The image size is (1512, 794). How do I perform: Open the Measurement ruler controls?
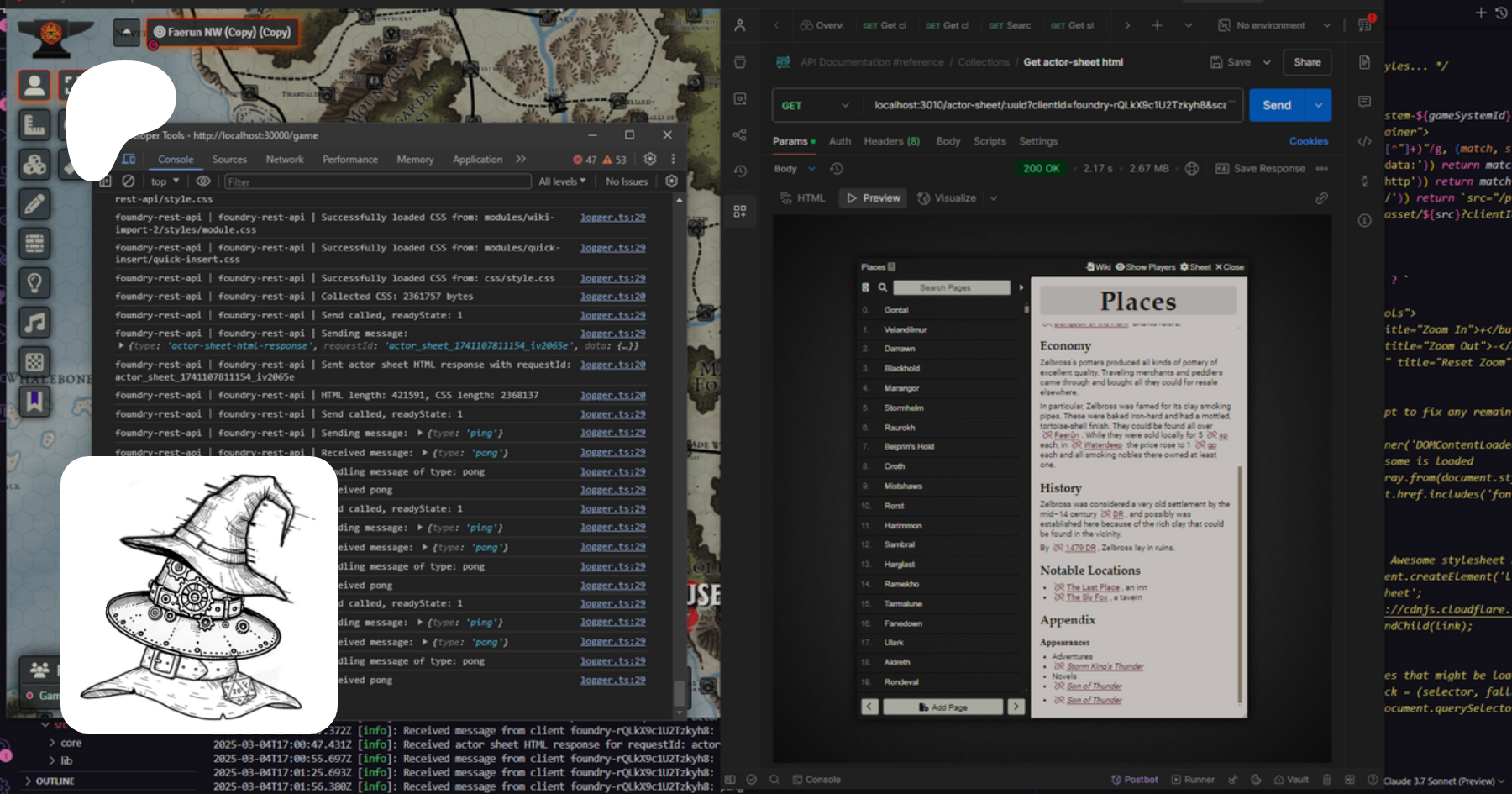[x=34, y=125]
